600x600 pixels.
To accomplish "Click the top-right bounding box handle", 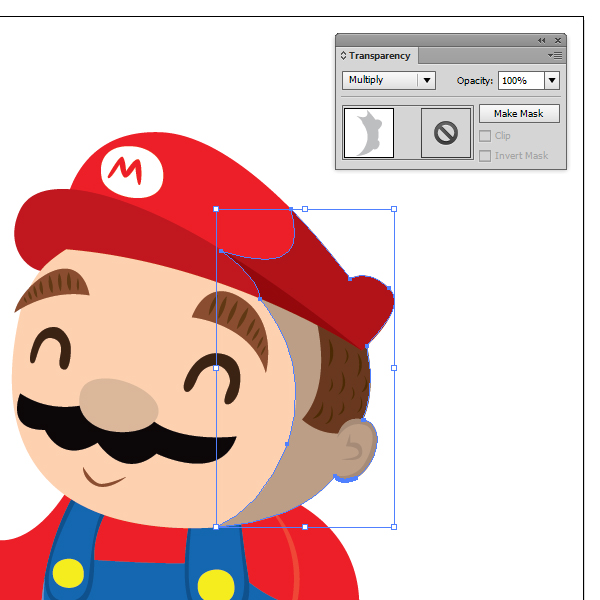I will point(394,209).
